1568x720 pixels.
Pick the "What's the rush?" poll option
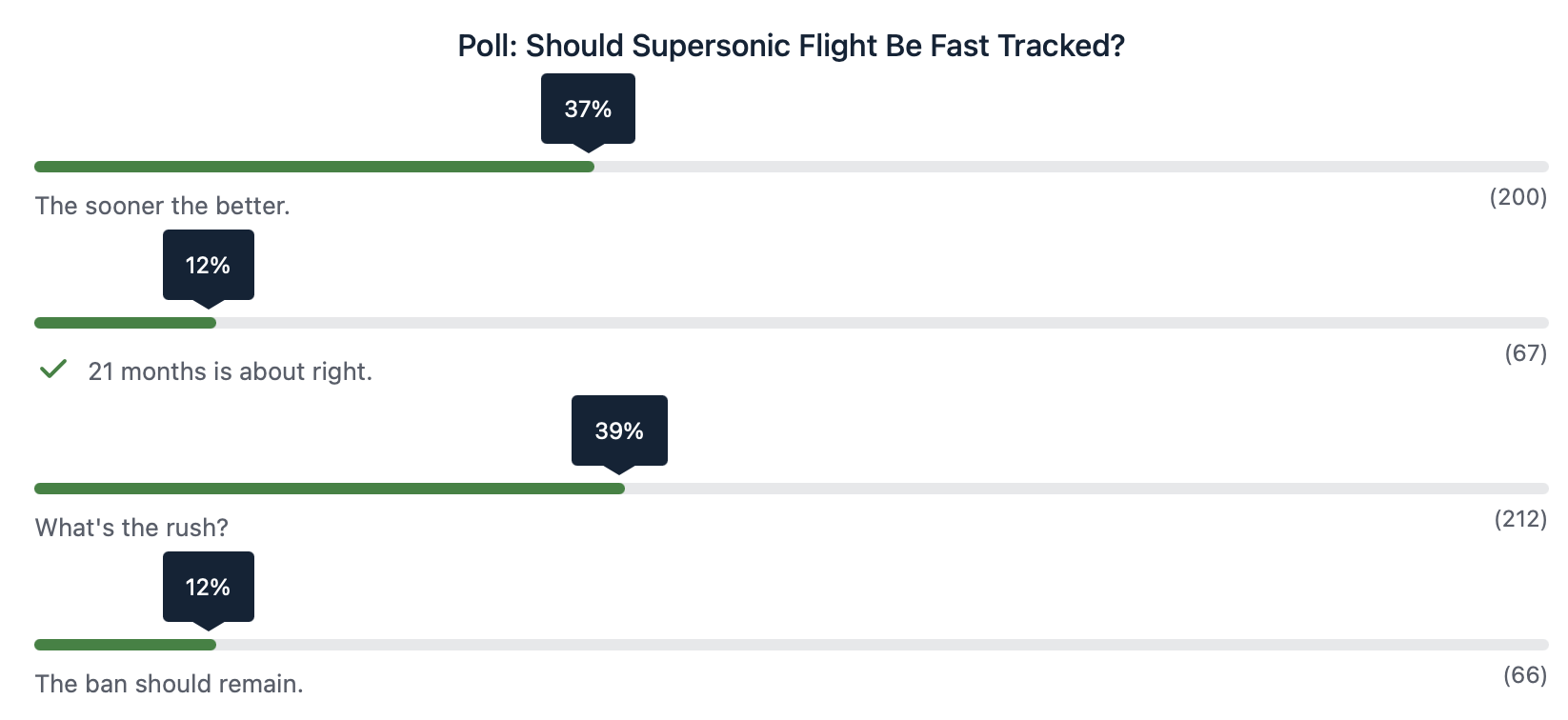click(131, 528)
